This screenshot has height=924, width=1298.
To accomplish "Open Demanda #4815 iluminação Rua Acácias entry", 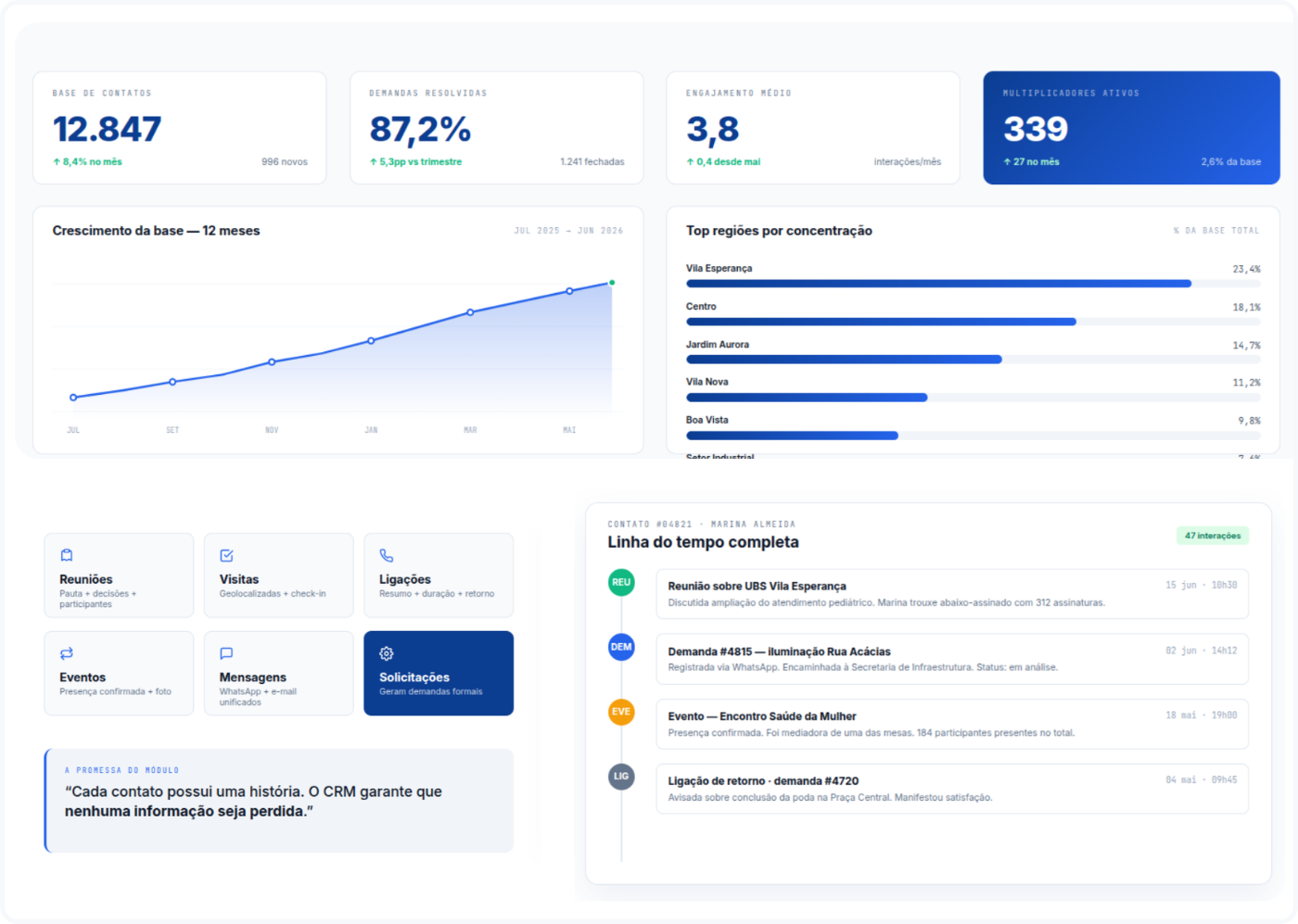I will tap(952, 659).
